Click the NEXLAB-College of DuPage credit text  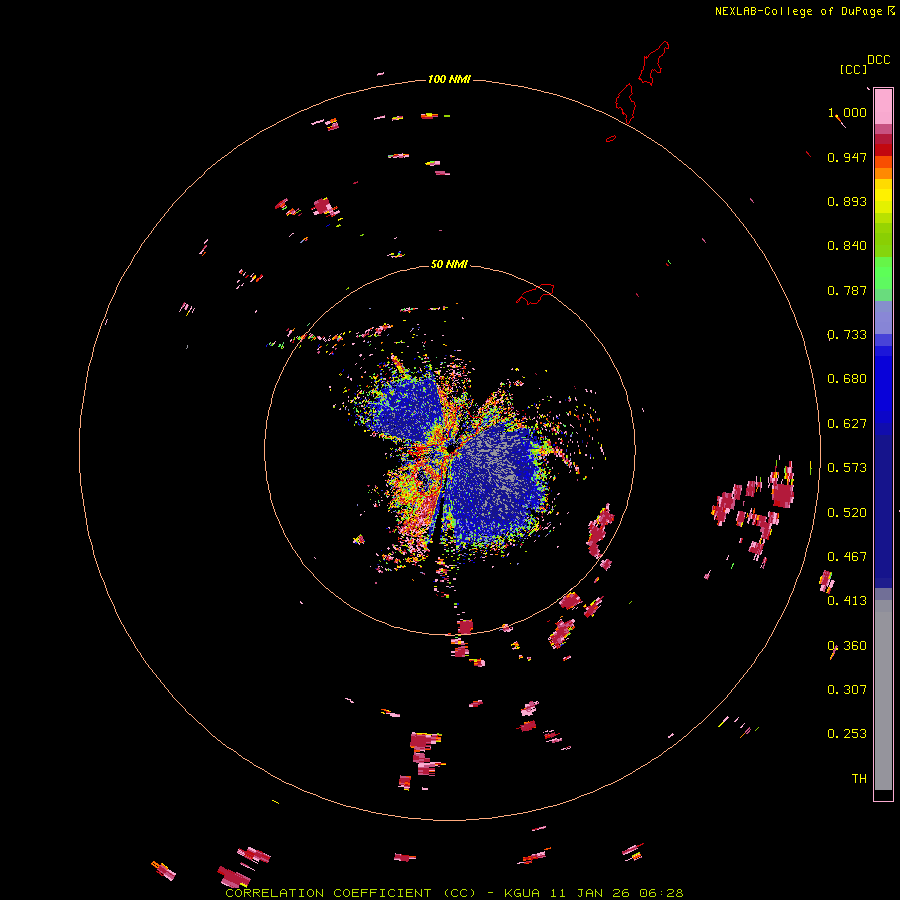pos(798,11)
